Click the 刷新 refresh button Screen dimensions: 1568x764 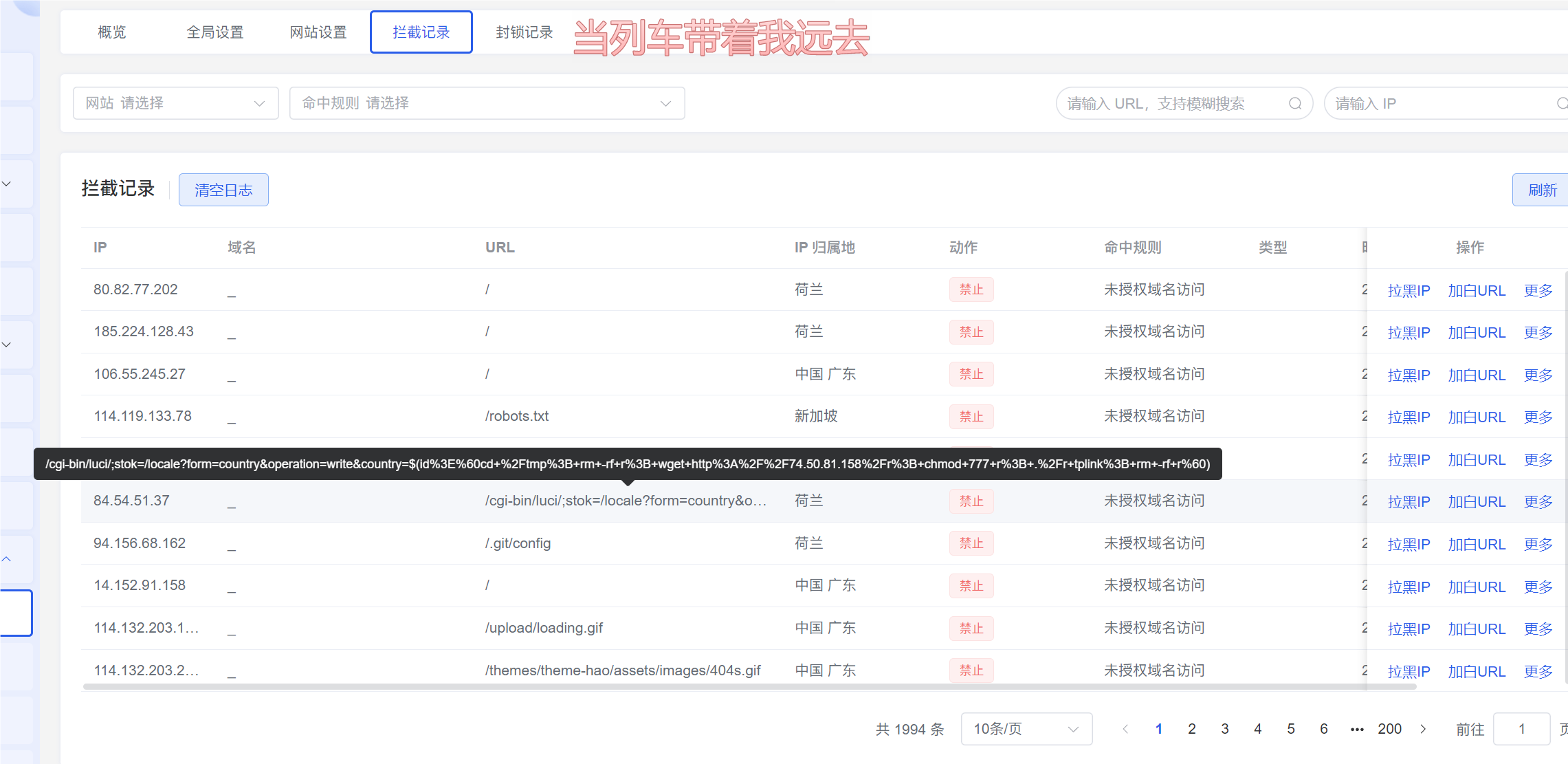1542,190
